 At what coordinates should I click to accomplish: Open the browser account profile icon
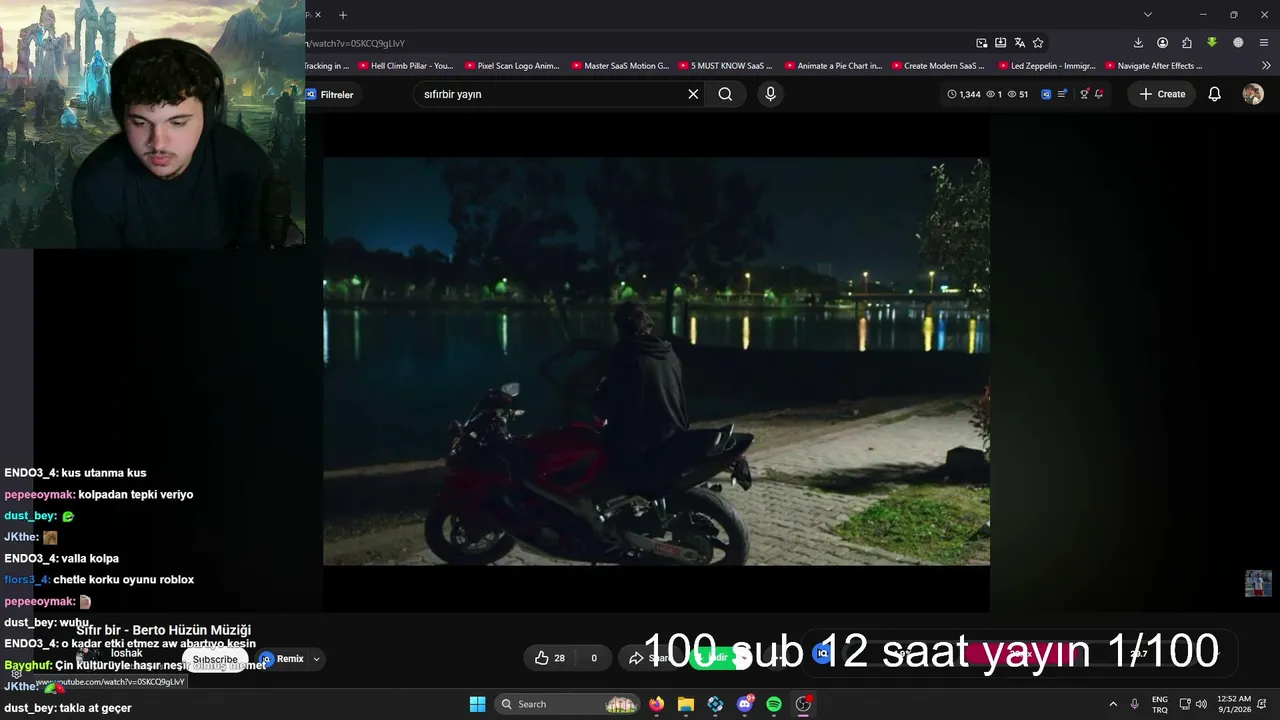(x=1162, y=43)
